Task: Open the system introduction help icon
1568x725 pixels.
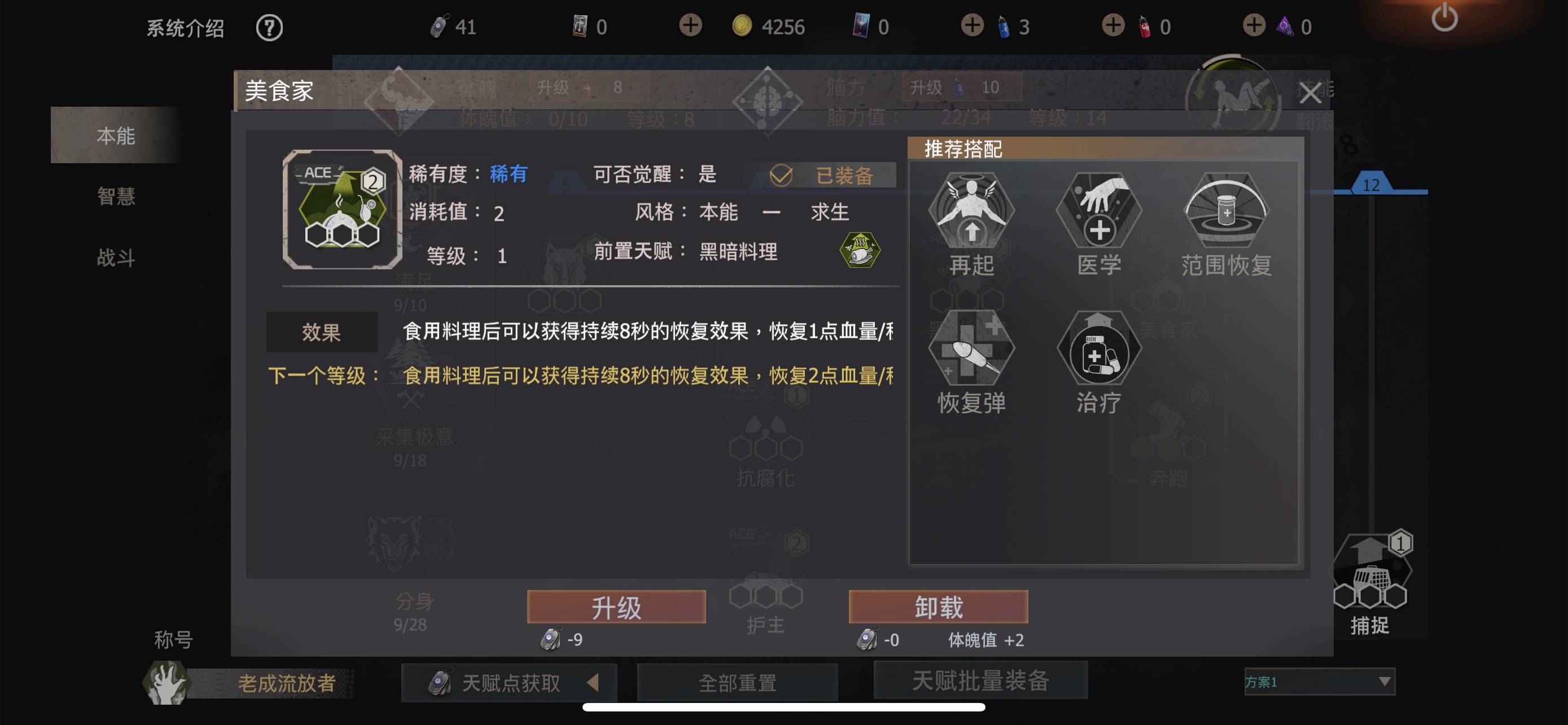Action: pos(269,28)
